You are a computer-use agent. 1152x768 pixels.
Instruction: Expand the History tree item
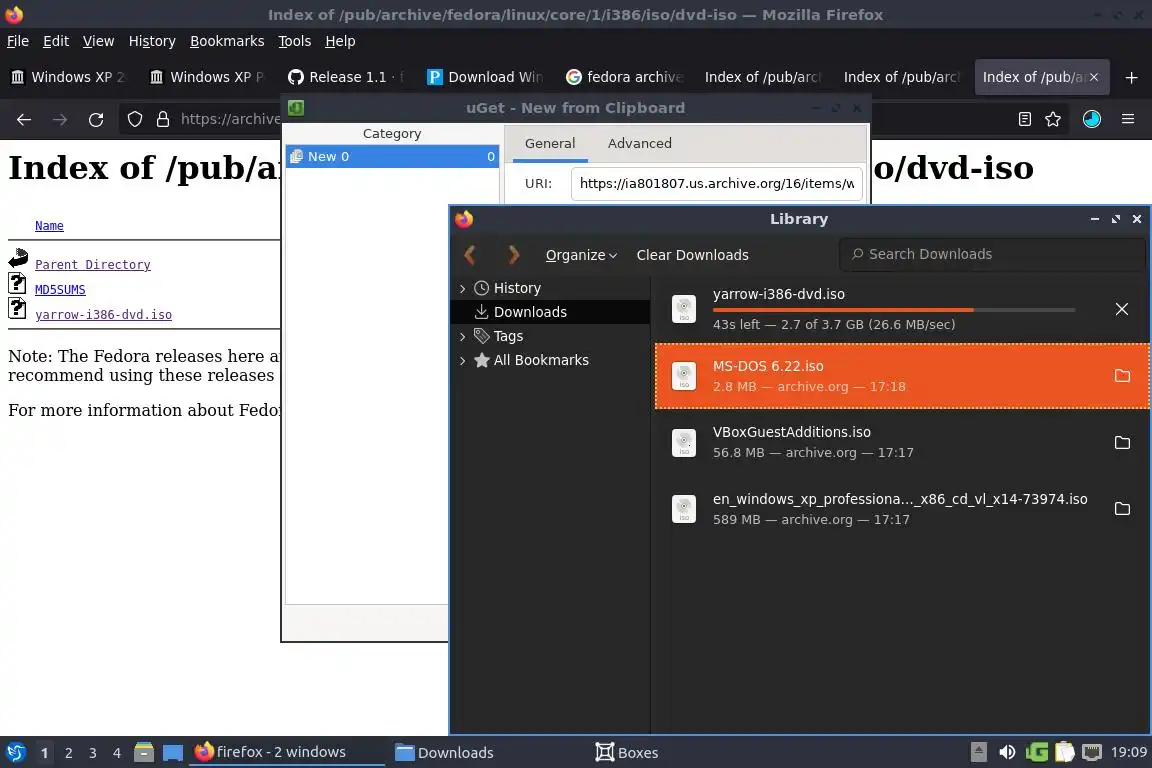tap(462, 288)
